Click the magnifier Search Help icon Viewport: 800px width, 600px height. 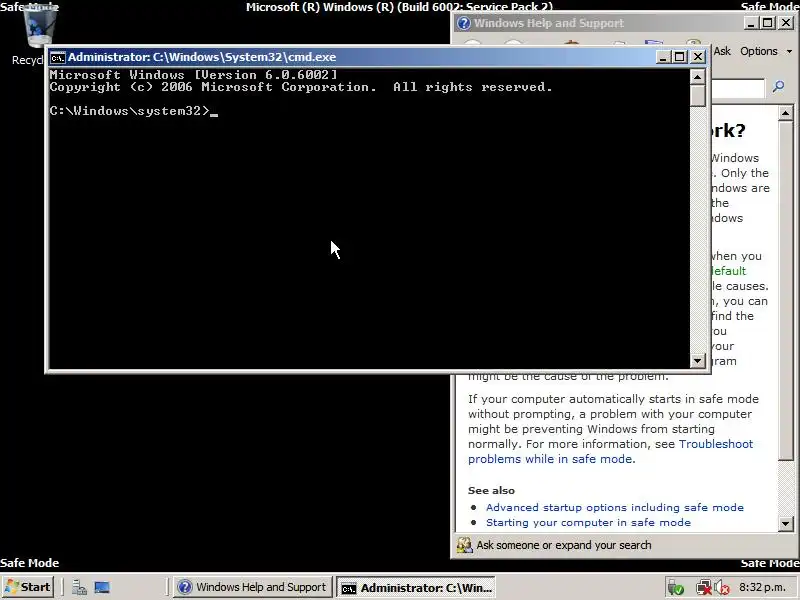tap(779, 87)
